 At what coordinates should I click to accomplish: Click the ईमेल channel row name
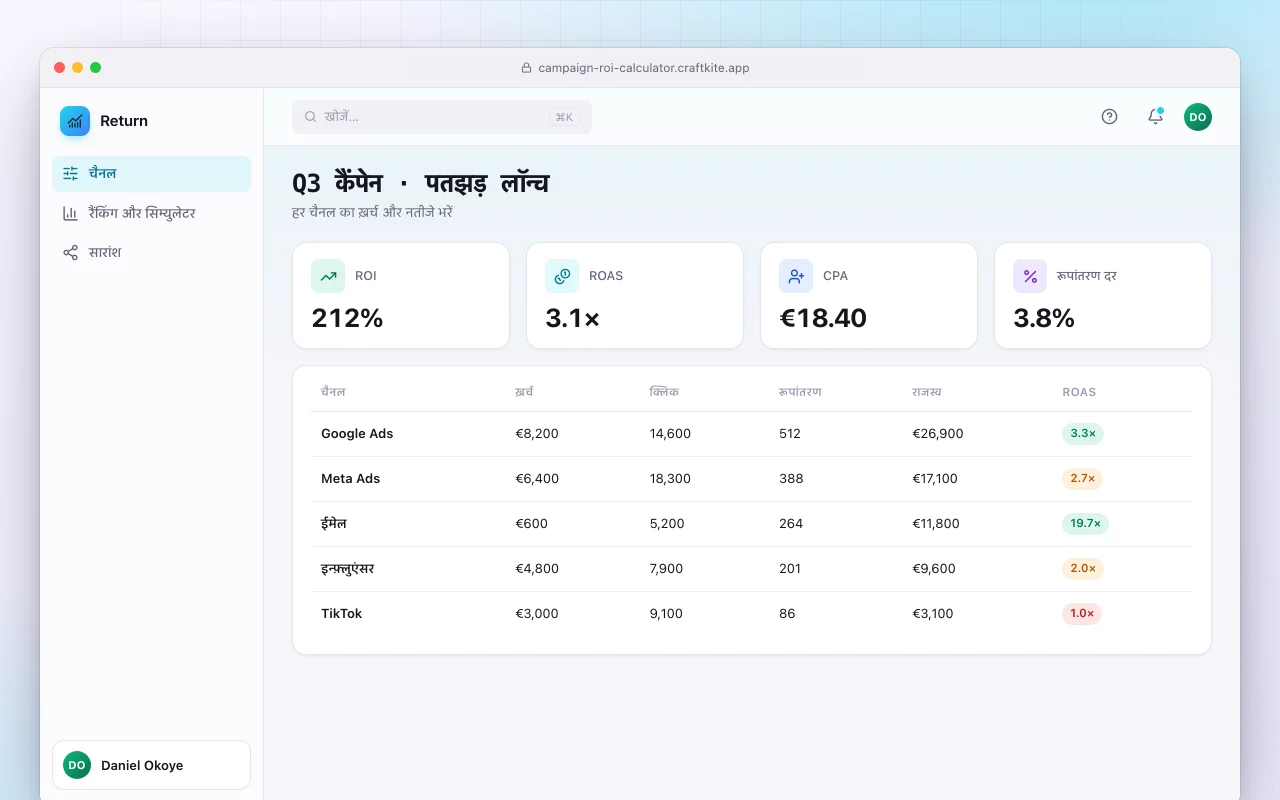coord(334,524)
